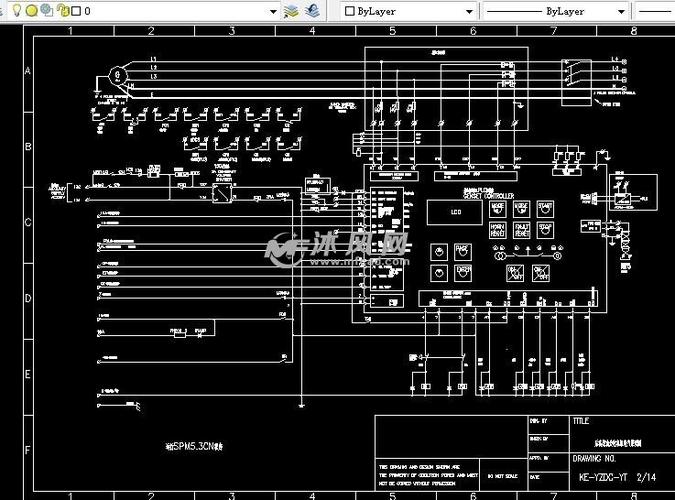675x500 pixels.
Task: Select the HORN RESET block in the drawing
Action: point(497,230)
